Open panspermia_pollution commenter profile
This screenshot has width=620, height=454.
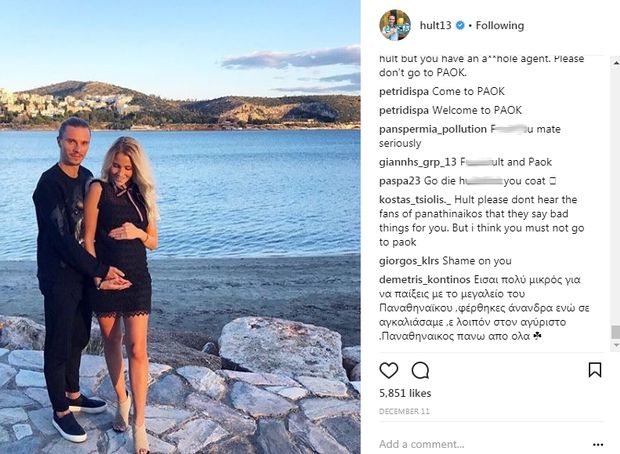click(433, 129)
